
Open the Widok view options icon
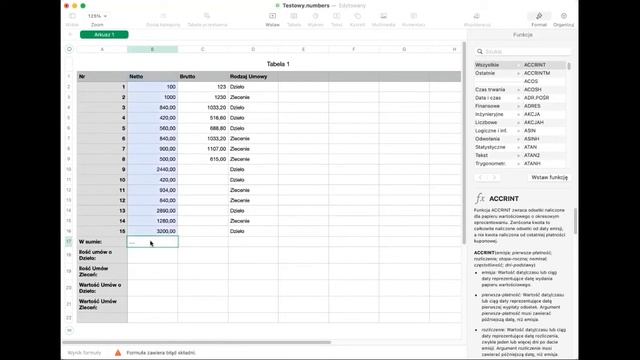click(x=72, y=16)
